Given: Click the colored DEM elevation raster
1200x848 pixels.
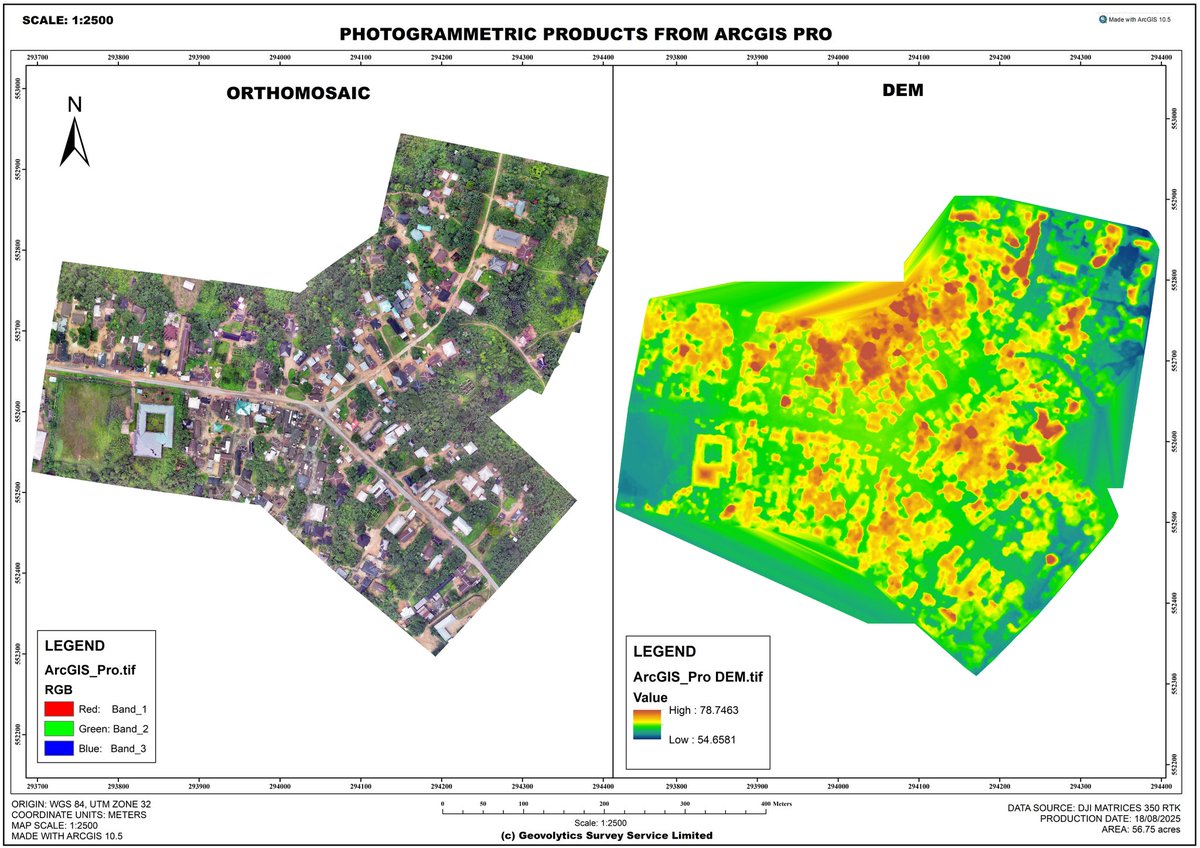Looking at the screenshot, I should pos(890,435).
